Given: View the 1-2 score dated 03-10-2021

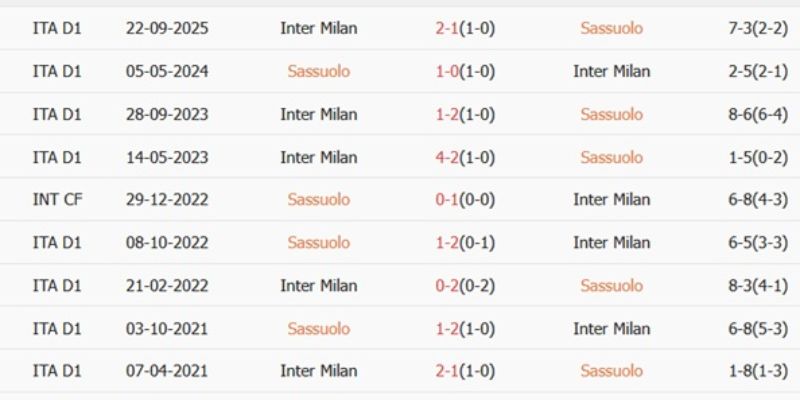Looking at the screenshot, I should click(447, 329).
